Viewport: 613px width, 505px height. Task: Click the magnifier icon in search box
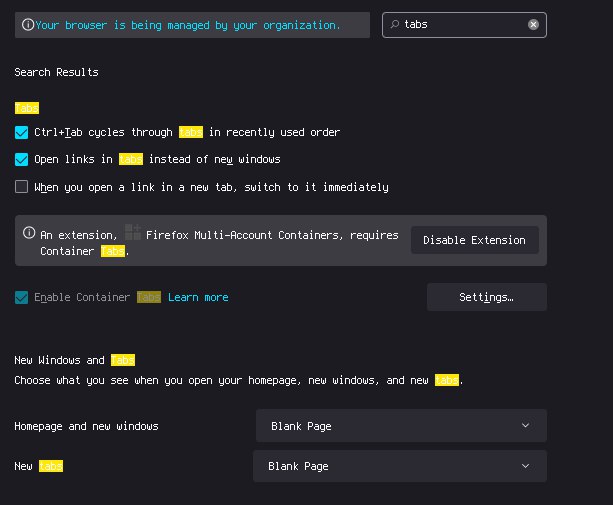coord(395,25)
